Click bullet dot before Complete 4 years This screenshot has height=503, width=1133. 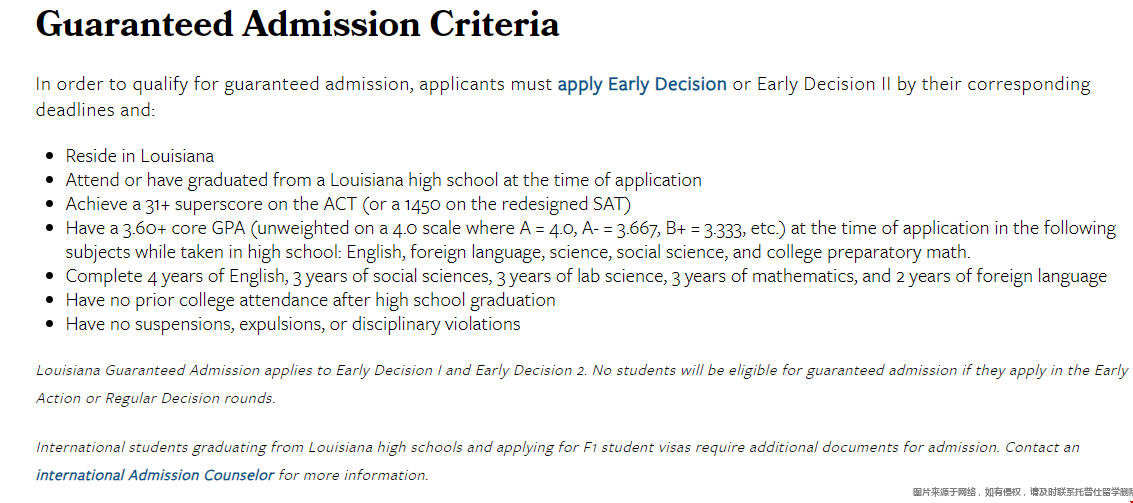coord(49,277)
